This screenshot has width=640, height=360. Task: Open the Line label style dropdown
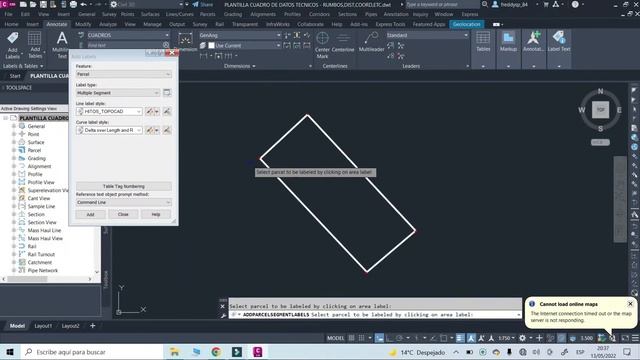pos(109,111)
